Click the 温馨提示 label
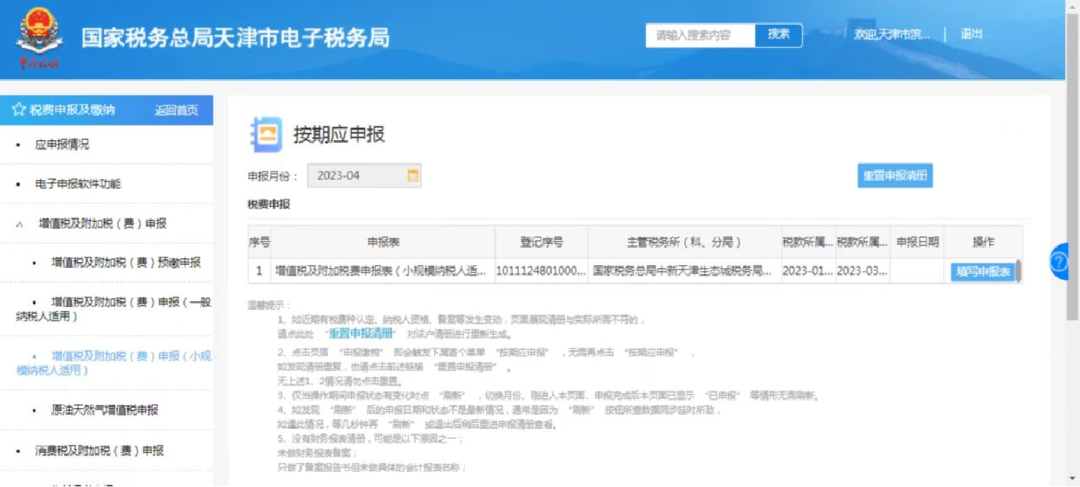 tap(269, 305)
